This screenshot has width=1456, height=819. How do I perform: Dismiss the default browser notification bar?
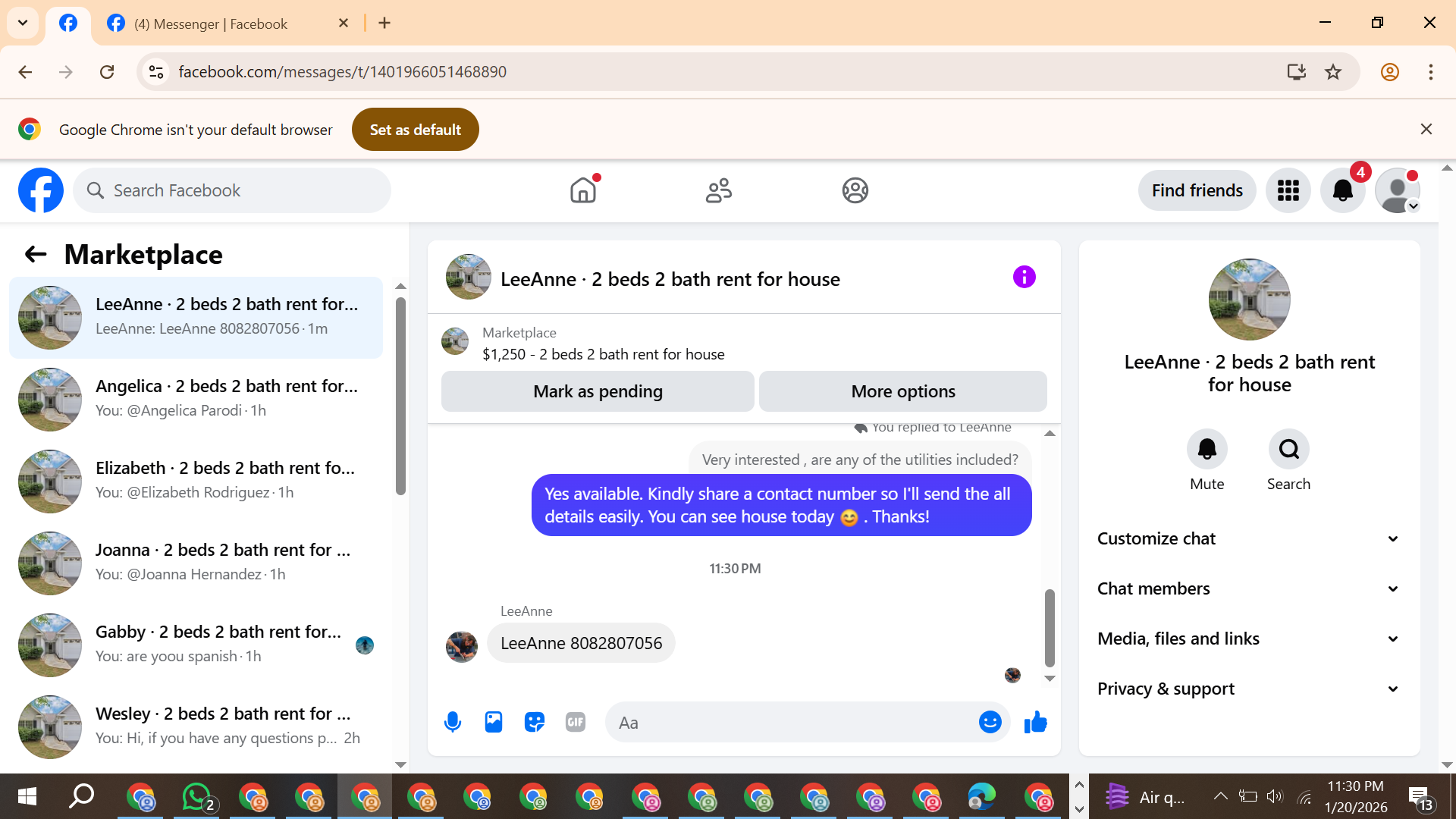tap(1426, 130)
